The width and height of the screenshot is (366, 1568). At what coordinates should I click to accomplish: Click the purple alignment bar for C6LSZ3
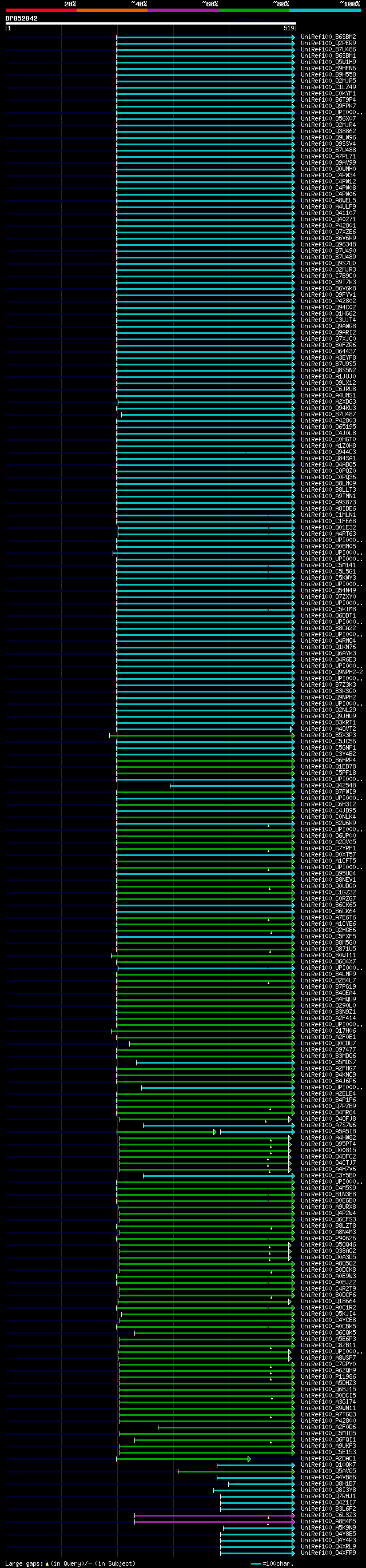(214, 1515)
